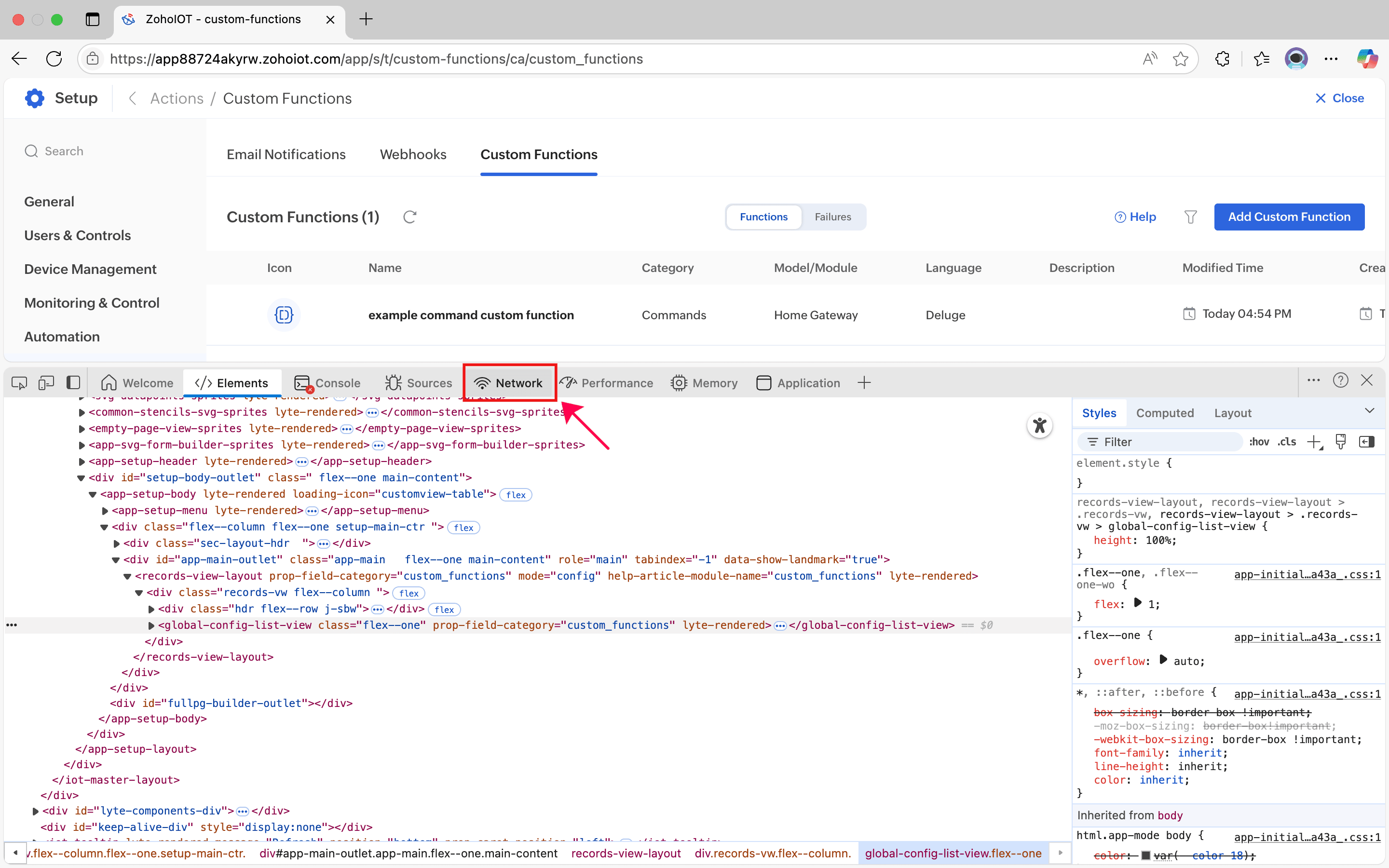
Task: Click the Deluge function icon in the table row
Action: click(284, 314)
